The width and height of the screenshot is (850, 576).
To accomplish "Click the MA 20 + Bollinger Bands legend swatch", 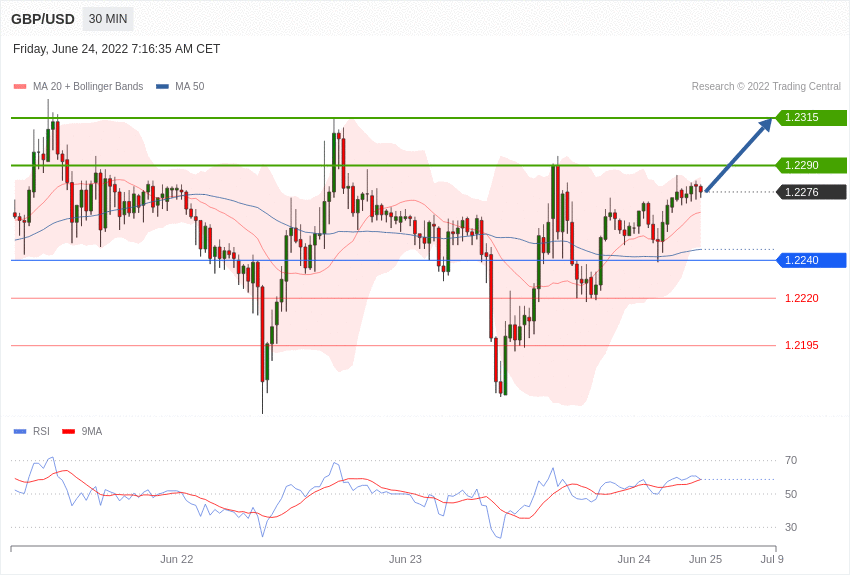I will coord(20,87).
